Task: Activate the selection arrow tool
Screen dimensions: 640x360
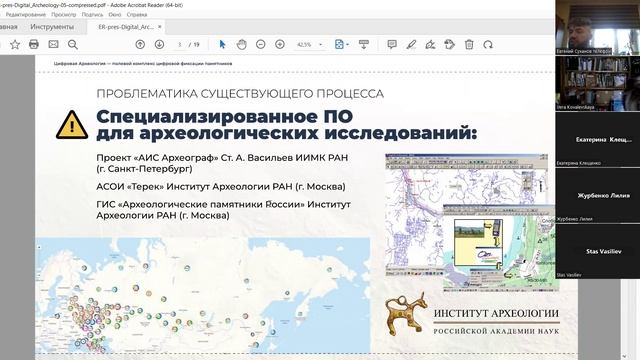Action: 222,44
